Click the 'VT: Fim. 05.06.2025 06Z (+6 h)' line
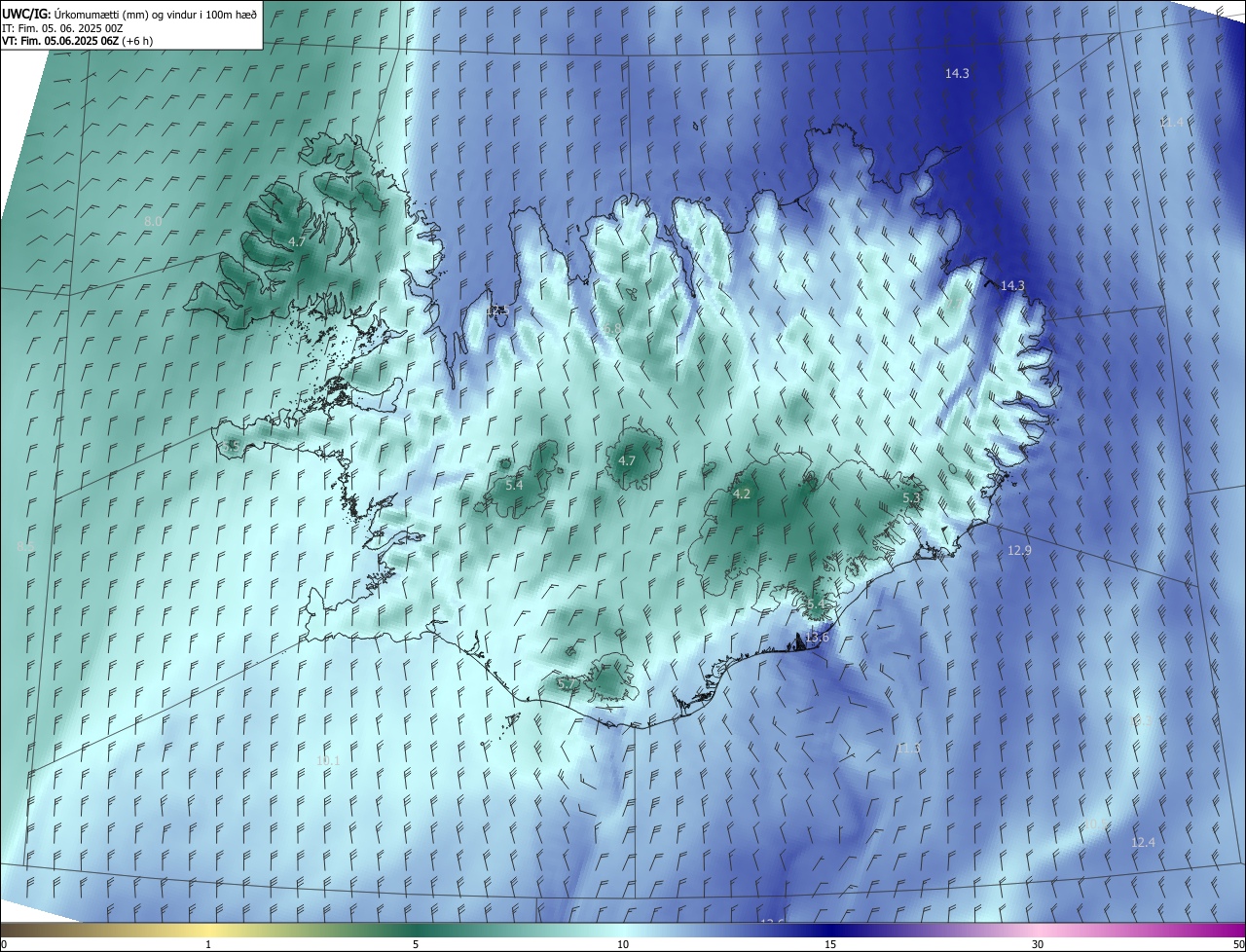Image resolution: width=1246 pixels, height=952 pixels. [x=77, y=41]
